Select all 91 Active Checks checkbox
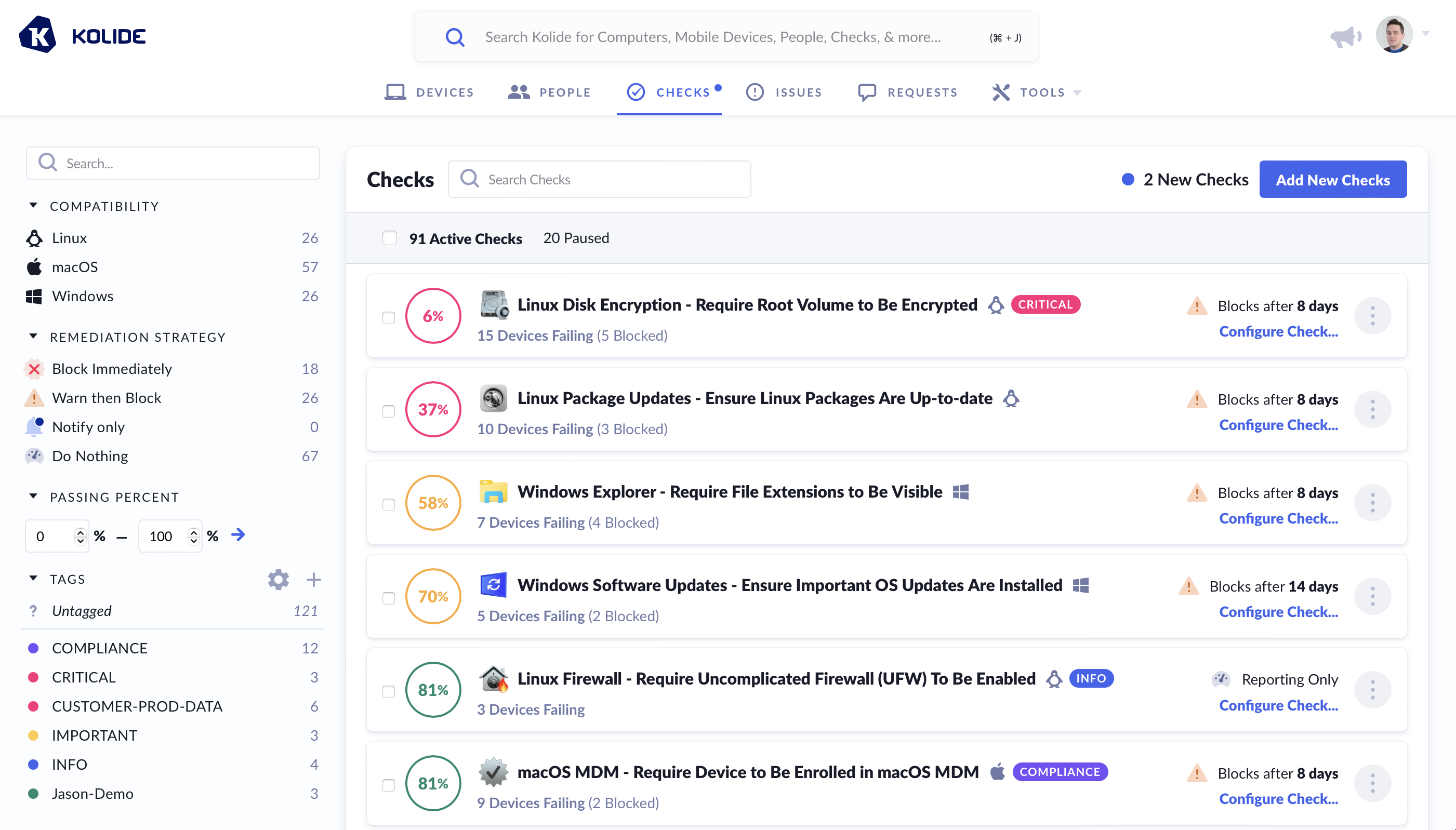The width and height of the screenshot is (1456, 830). pyautogui.click(x=390, y=238)
